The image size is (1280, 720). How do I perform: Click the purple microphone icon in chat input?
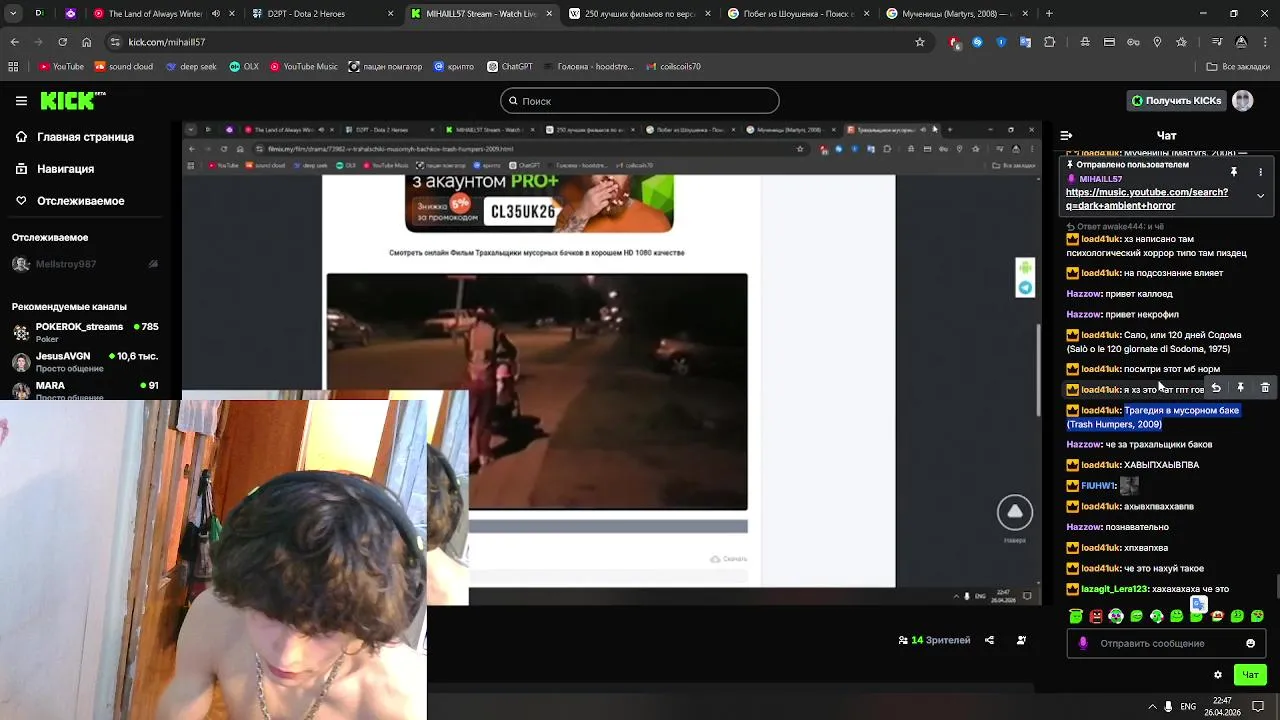click(x=1082, y=643)
